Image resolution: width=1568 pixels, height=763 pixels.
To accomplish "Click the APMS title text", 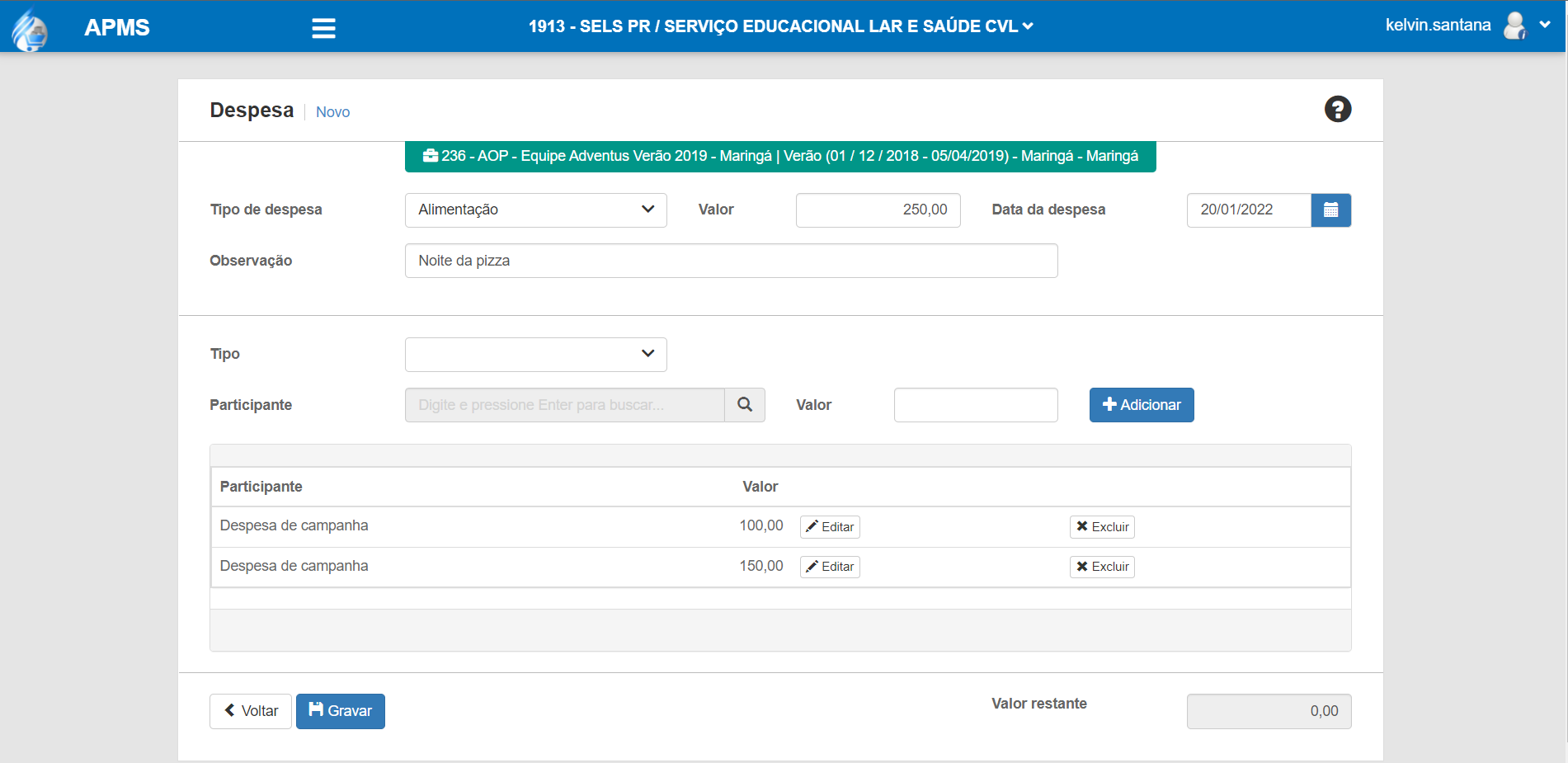I will [117, 27].
